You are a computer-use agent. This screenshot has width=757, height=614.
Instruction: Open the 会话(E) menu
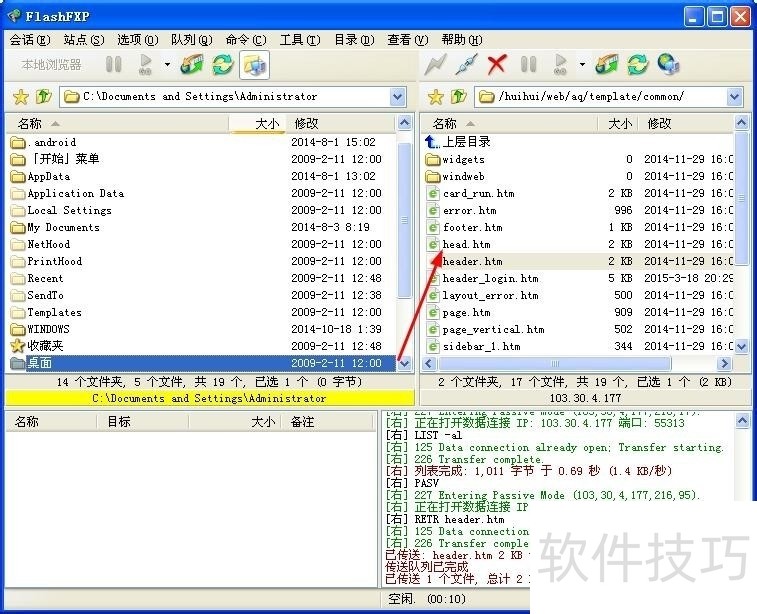coord(29,40)
